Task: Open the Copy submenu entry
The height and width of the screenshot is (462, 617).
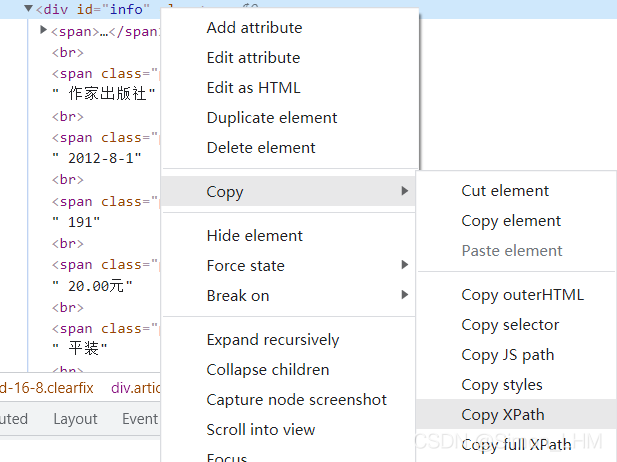Action: pos(289,191)
